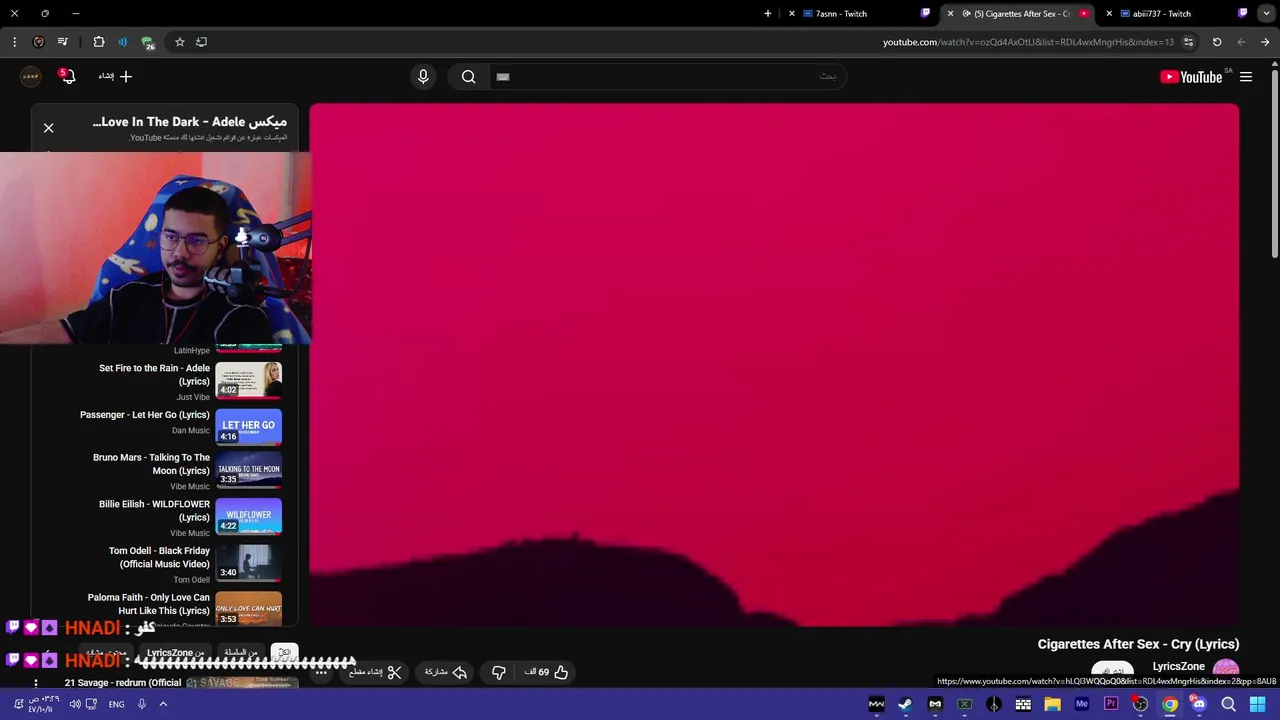Screen dimensions: 1280x720
Task: Dislike the video with thumbs down
Action: point(498,672)
